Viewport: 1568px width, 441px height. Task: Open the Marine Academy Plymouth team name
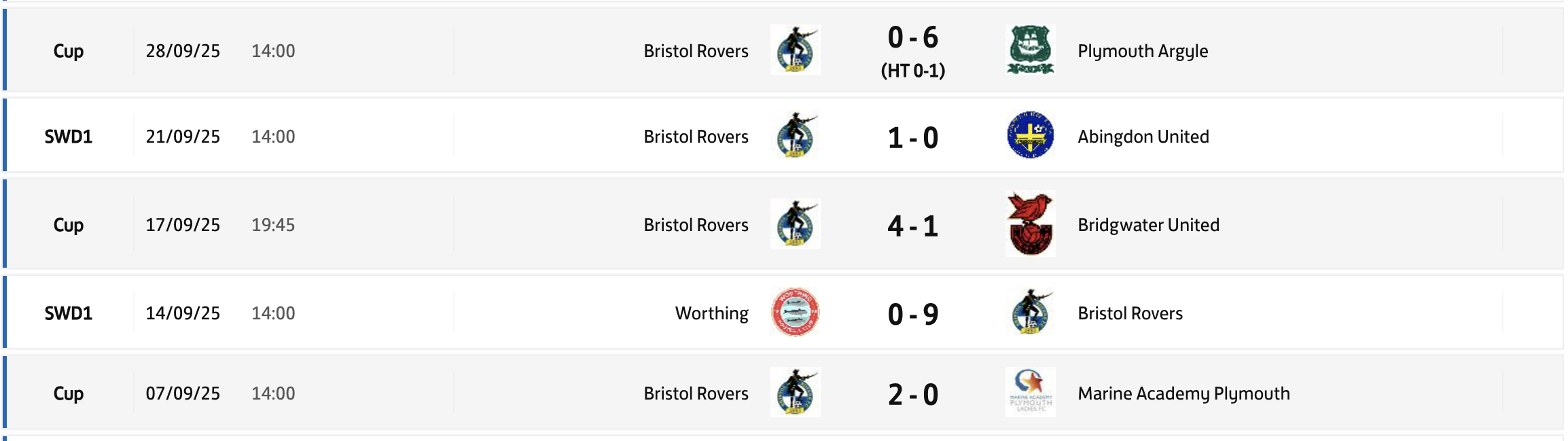(1183, 393)
